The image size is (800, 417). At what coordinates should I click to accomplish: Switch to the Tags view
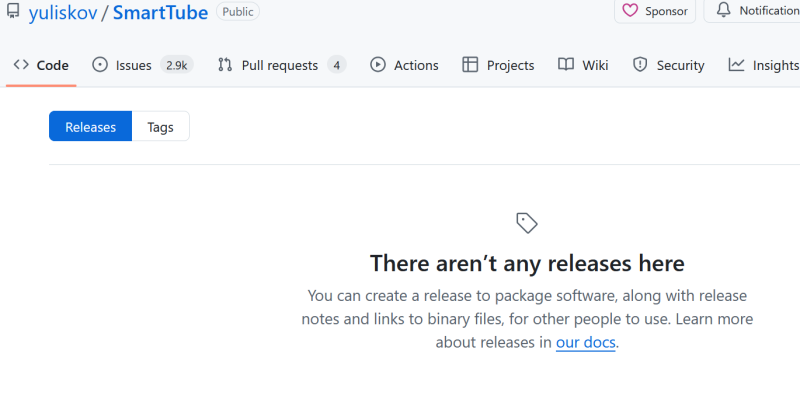[160, 127]
